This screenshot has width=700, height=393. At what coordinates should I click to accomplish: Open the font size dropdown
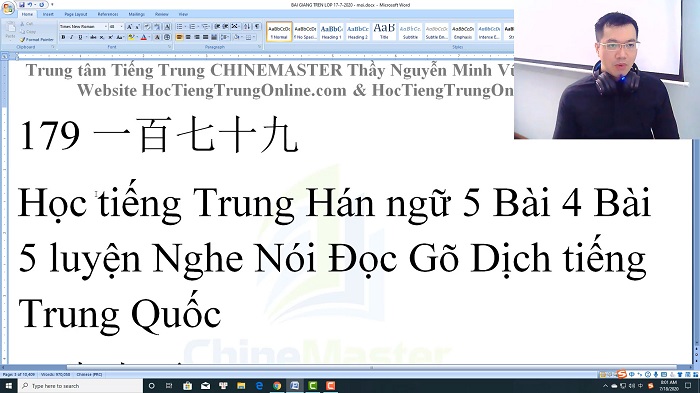(x=121, y=27)
